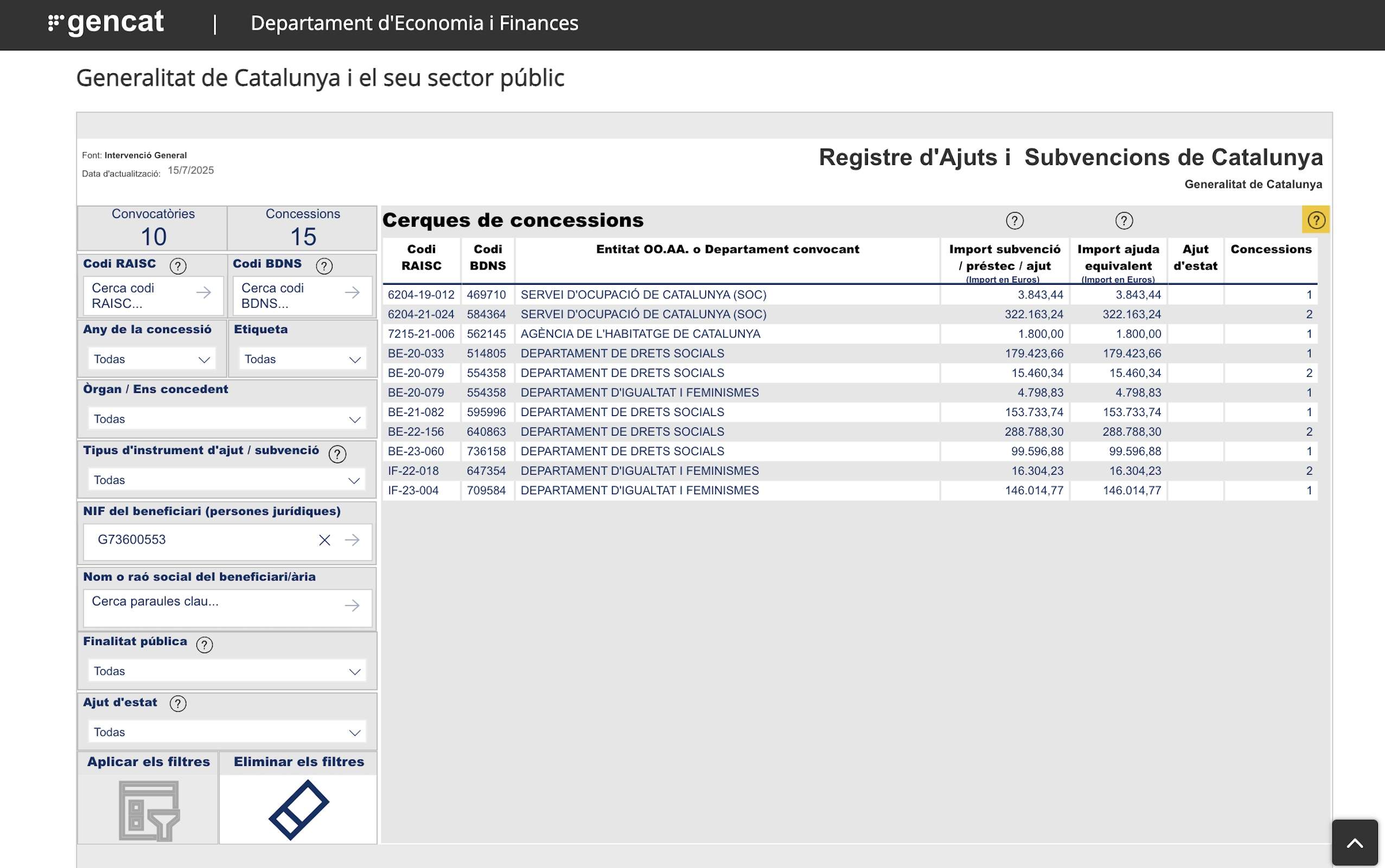
Task: Open help above Import ajuda equivalent column
Action: tap(1124, 221)
